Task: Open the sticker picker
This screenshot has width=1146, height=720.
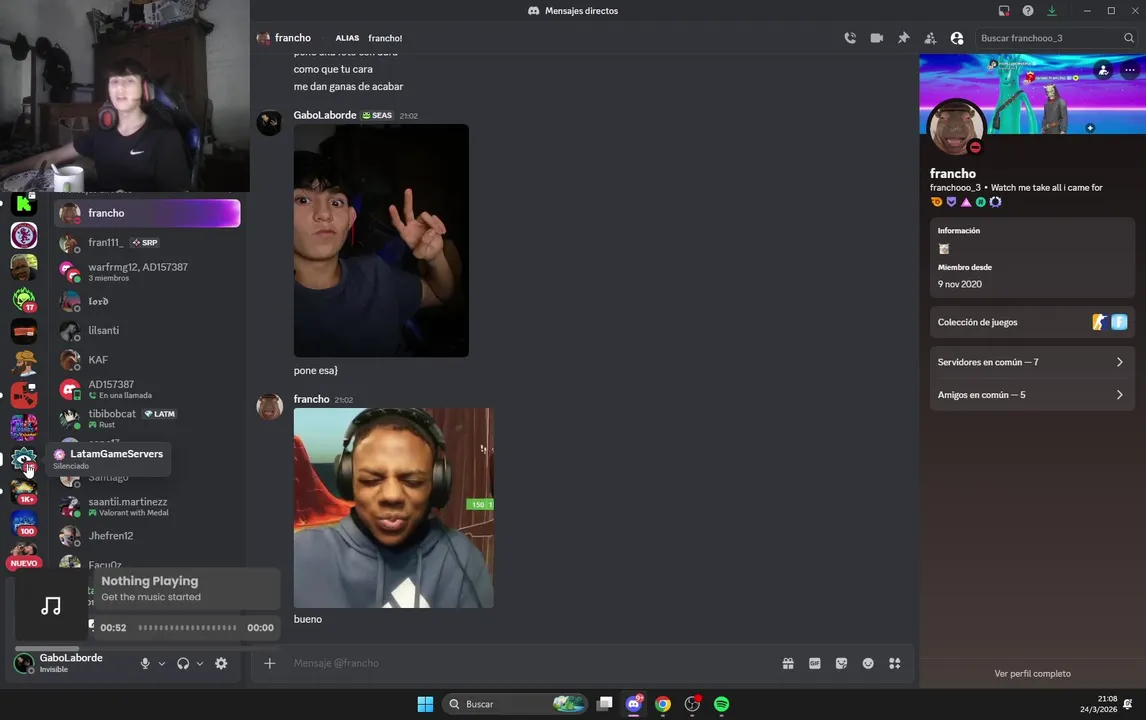Action: (x=841, y=663)
